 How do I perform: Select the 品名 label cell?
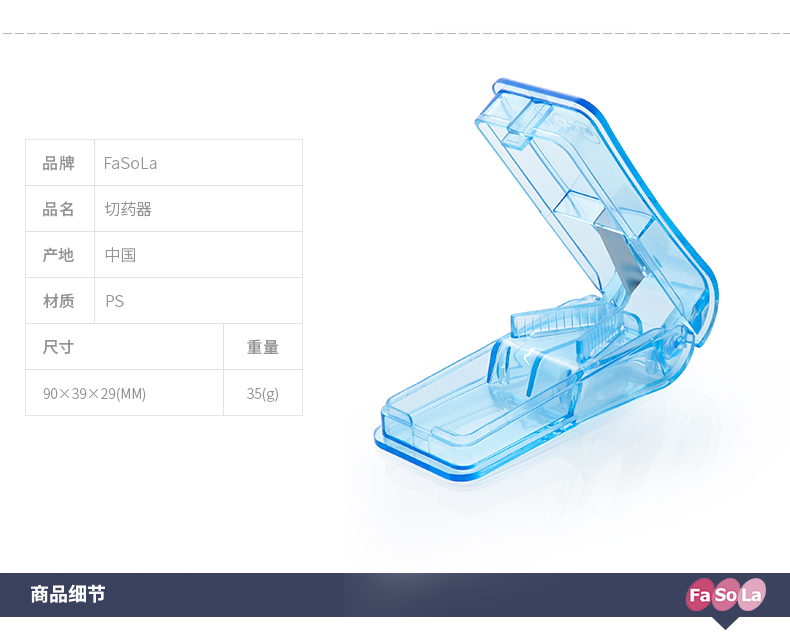60,209
